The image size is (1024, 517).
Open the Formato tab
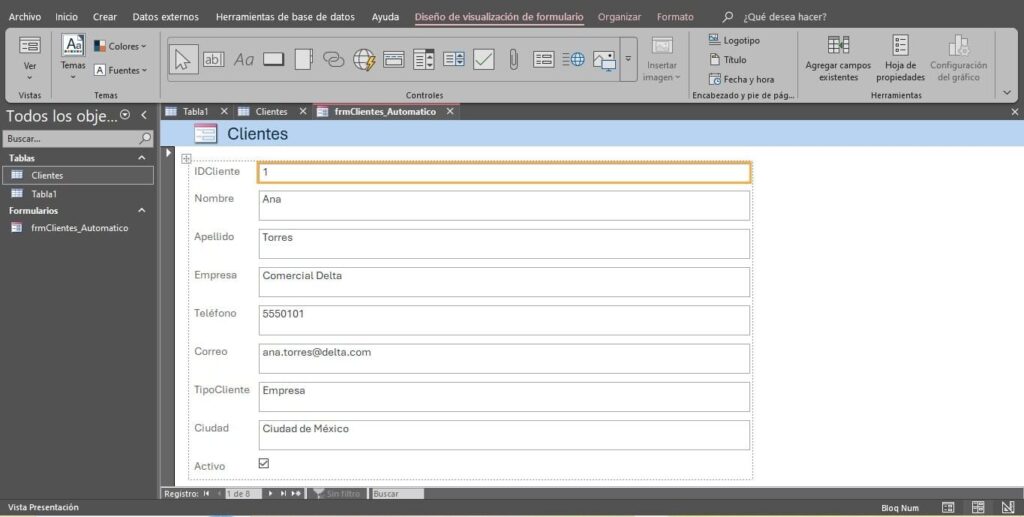[x=675, y=17]
